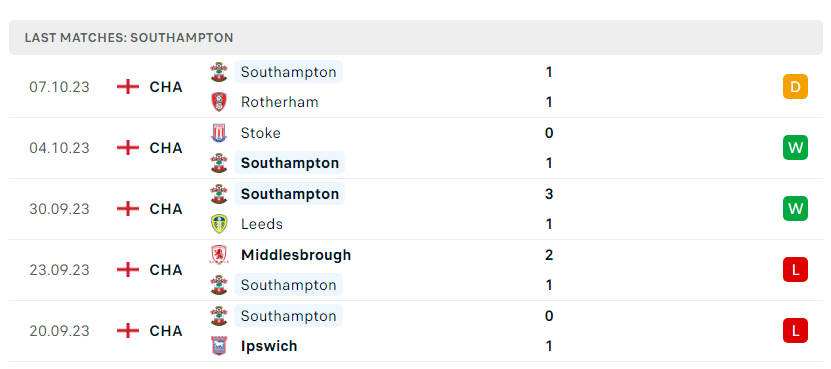The image size is (831, 369).
Task: Click the Rotherham club crest icon
Action: [x=219, y=102]
